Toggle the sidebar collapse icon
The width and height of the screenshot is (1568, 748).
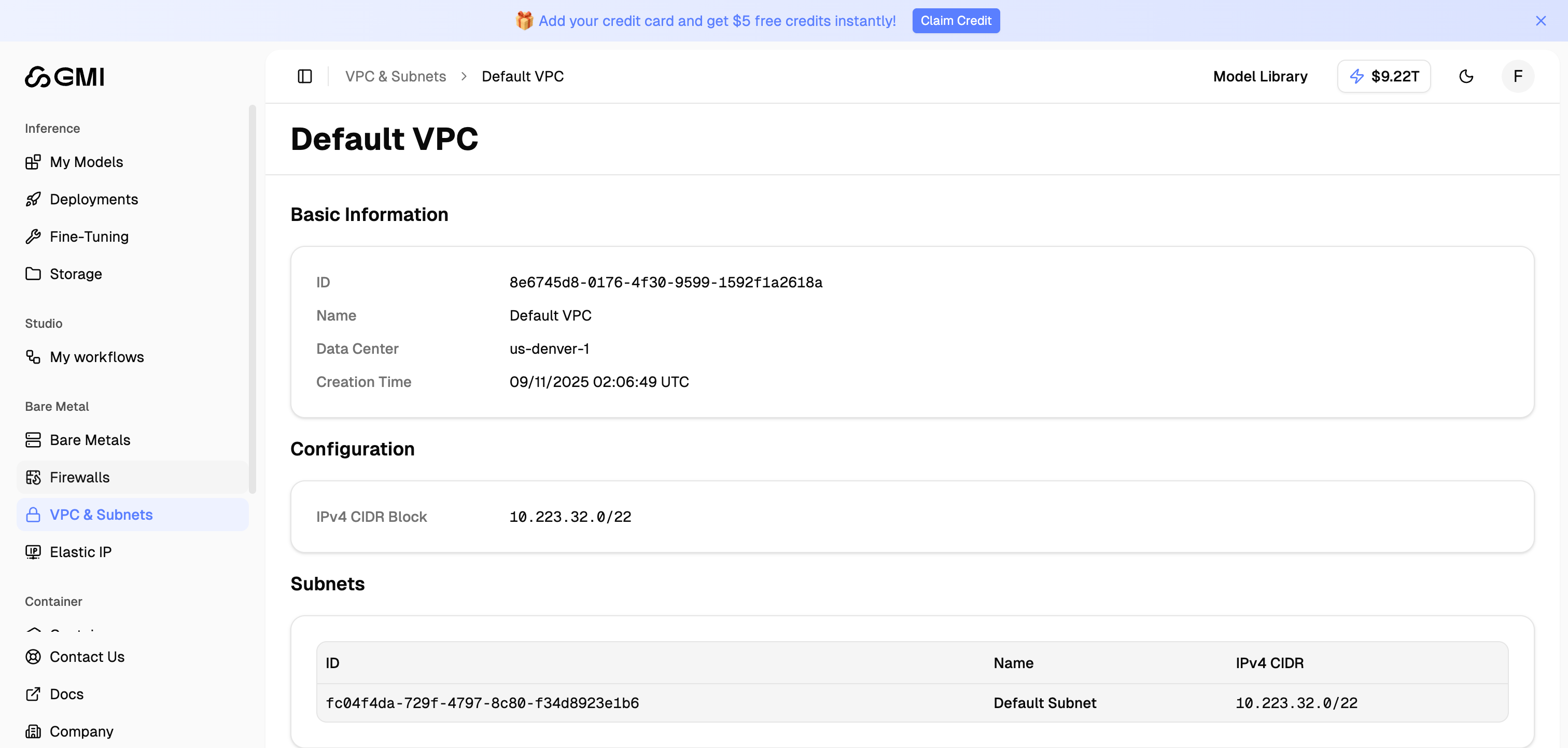coord(304,76)
